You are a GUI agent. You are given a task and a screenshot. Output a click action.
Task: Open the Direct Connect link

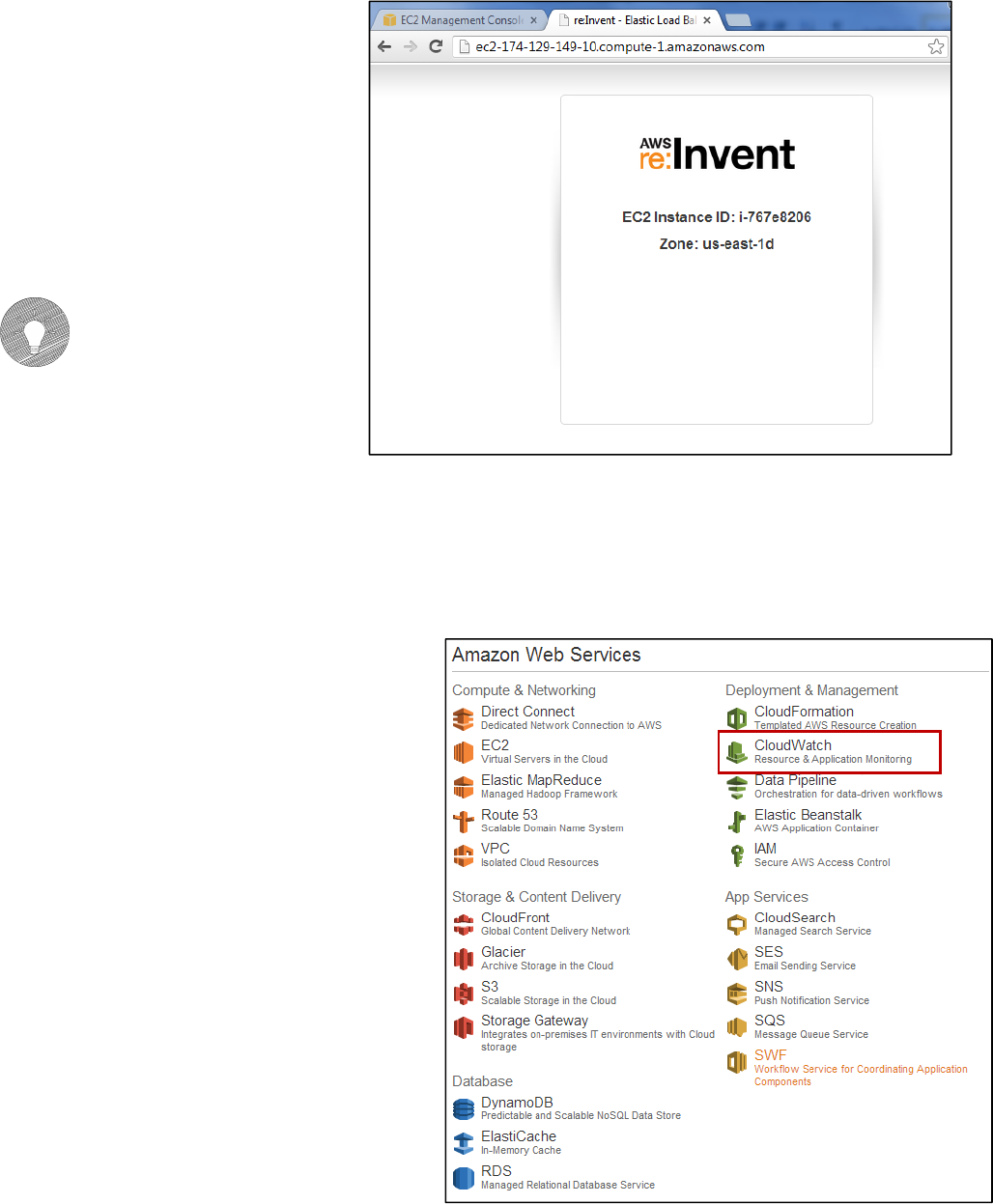point(527,712)
